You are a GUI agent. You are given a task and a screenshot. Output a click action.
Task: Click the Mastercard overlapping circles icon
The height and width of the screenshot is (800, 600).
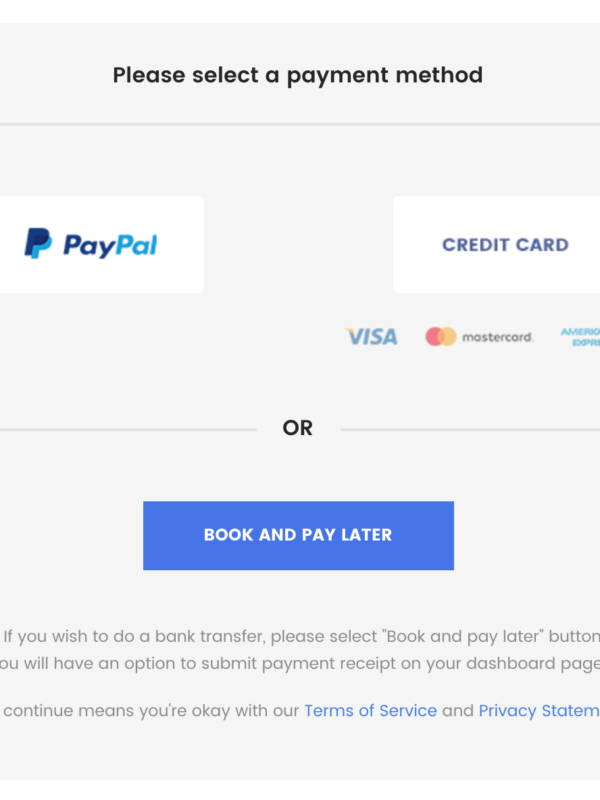pos(440,337)
